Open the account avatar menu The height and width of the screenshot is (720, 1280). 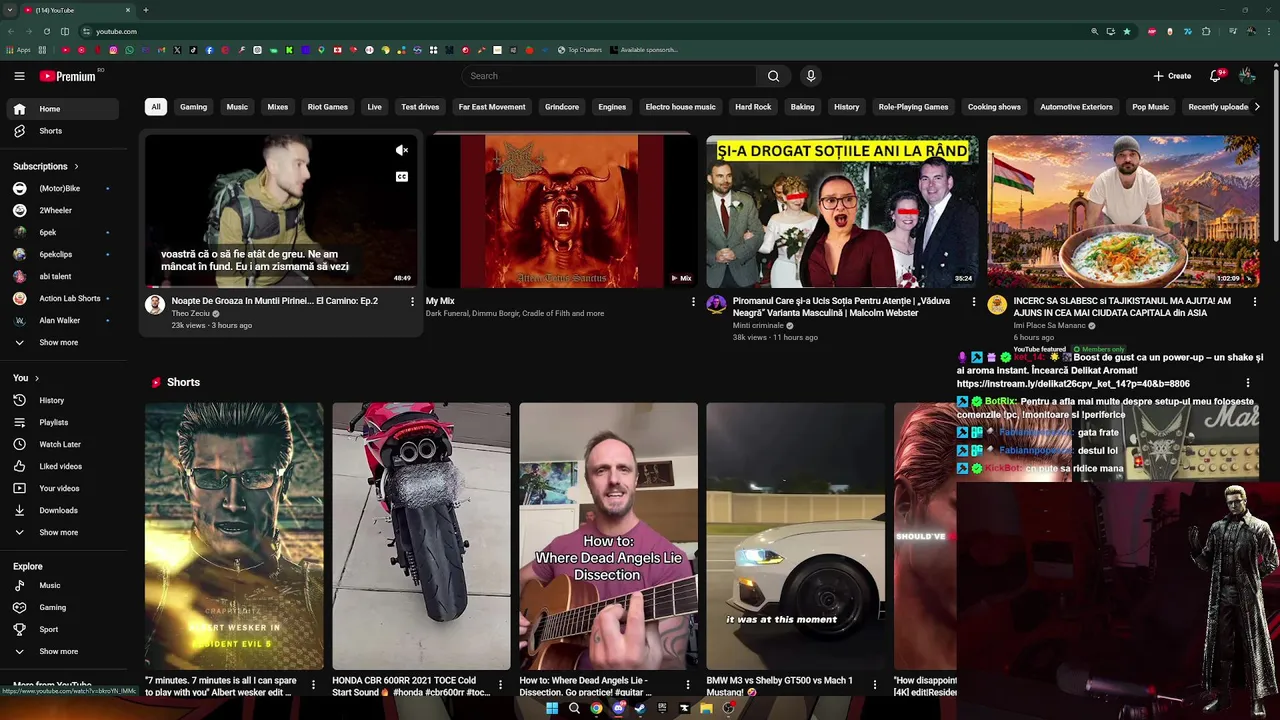[1247, 76]
